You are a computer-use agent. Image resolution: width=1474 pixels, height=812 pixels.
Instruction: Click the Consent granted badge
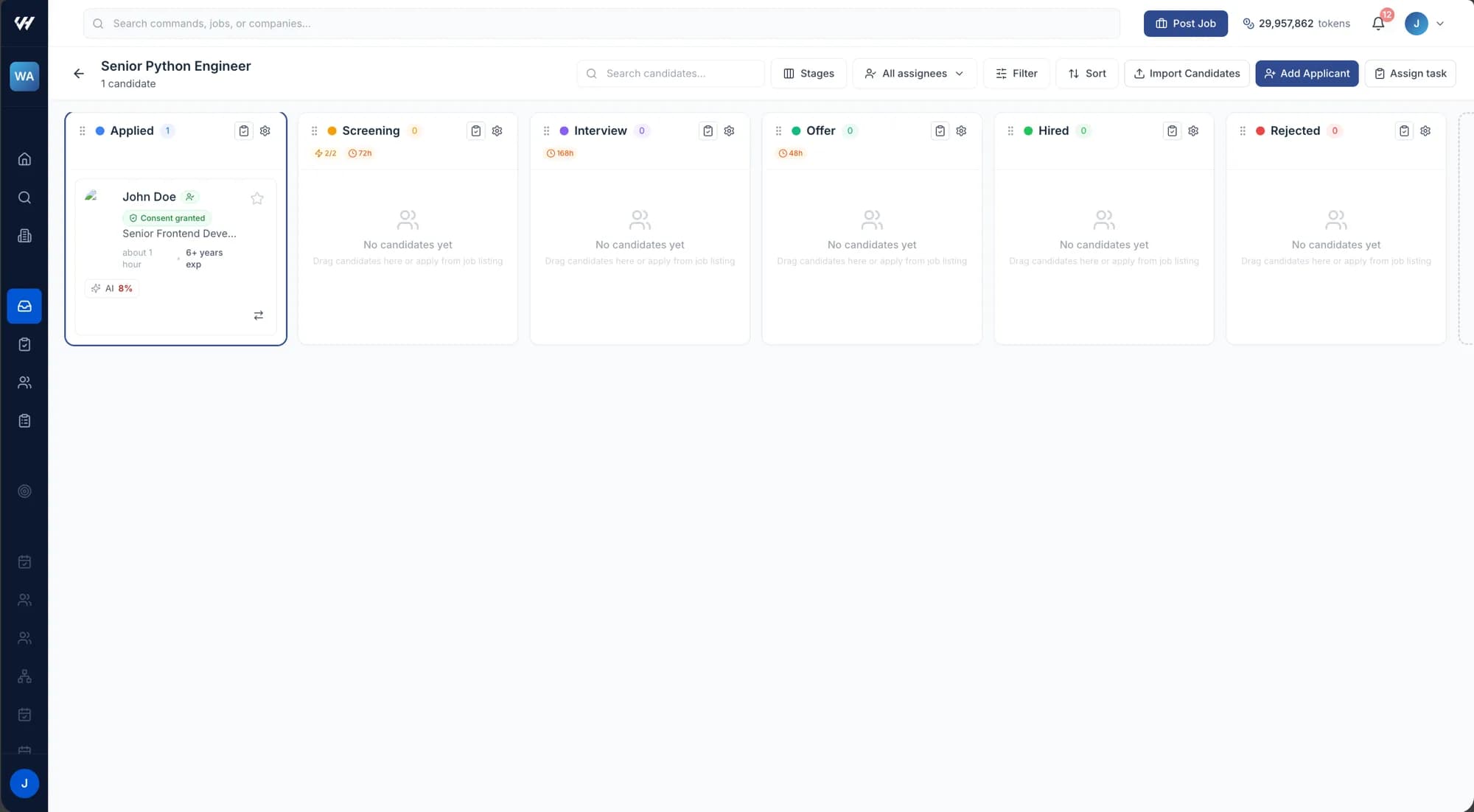click(x=167, y=218)
